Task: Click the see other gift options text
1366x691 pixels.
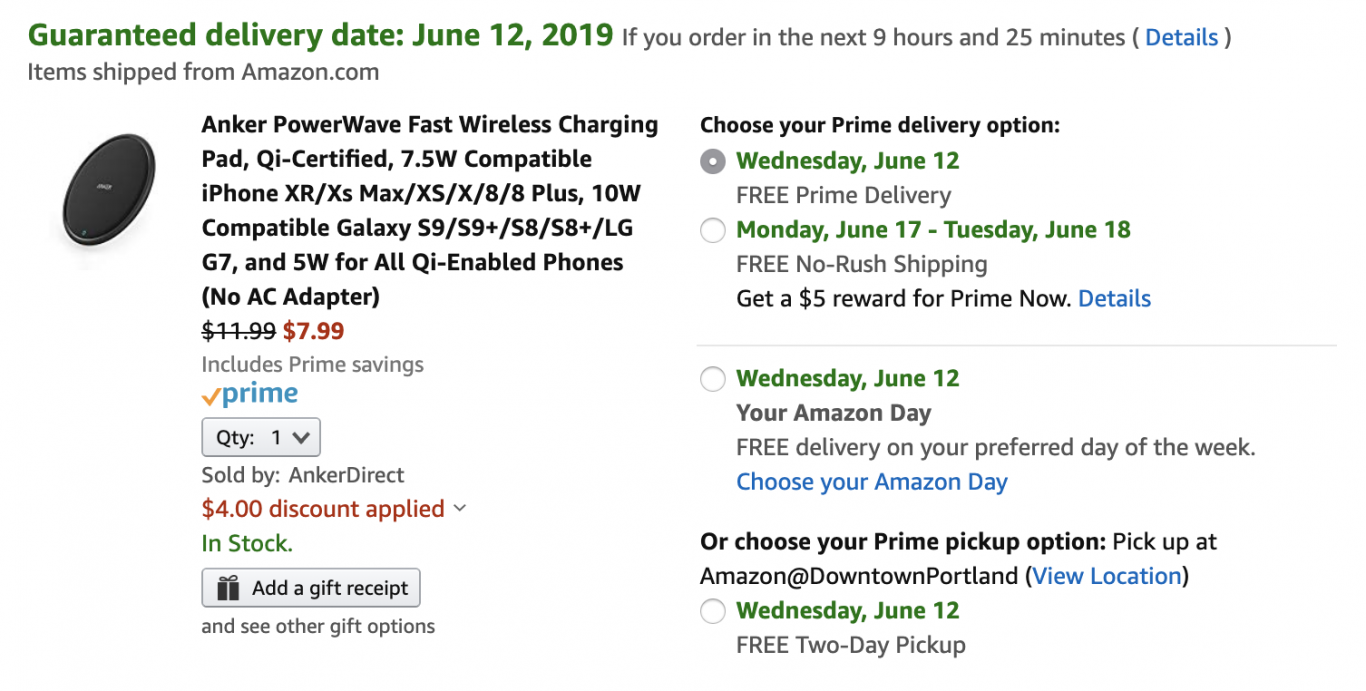Action: click(x=318, y=627)
